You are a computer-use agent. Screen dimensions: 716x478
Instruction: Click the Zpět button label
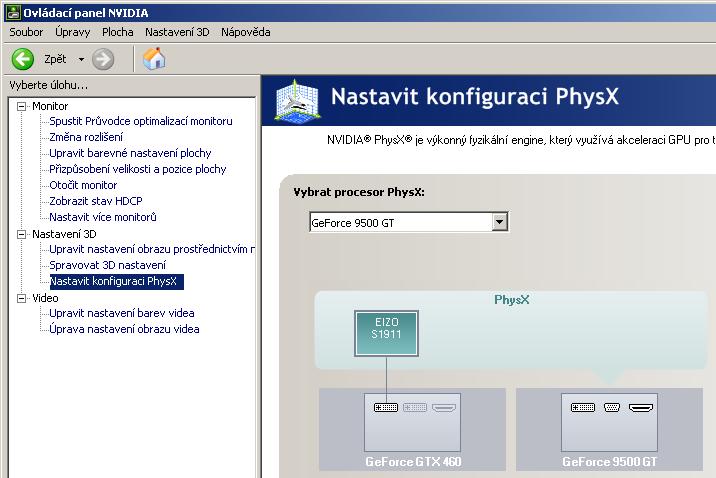55,59
